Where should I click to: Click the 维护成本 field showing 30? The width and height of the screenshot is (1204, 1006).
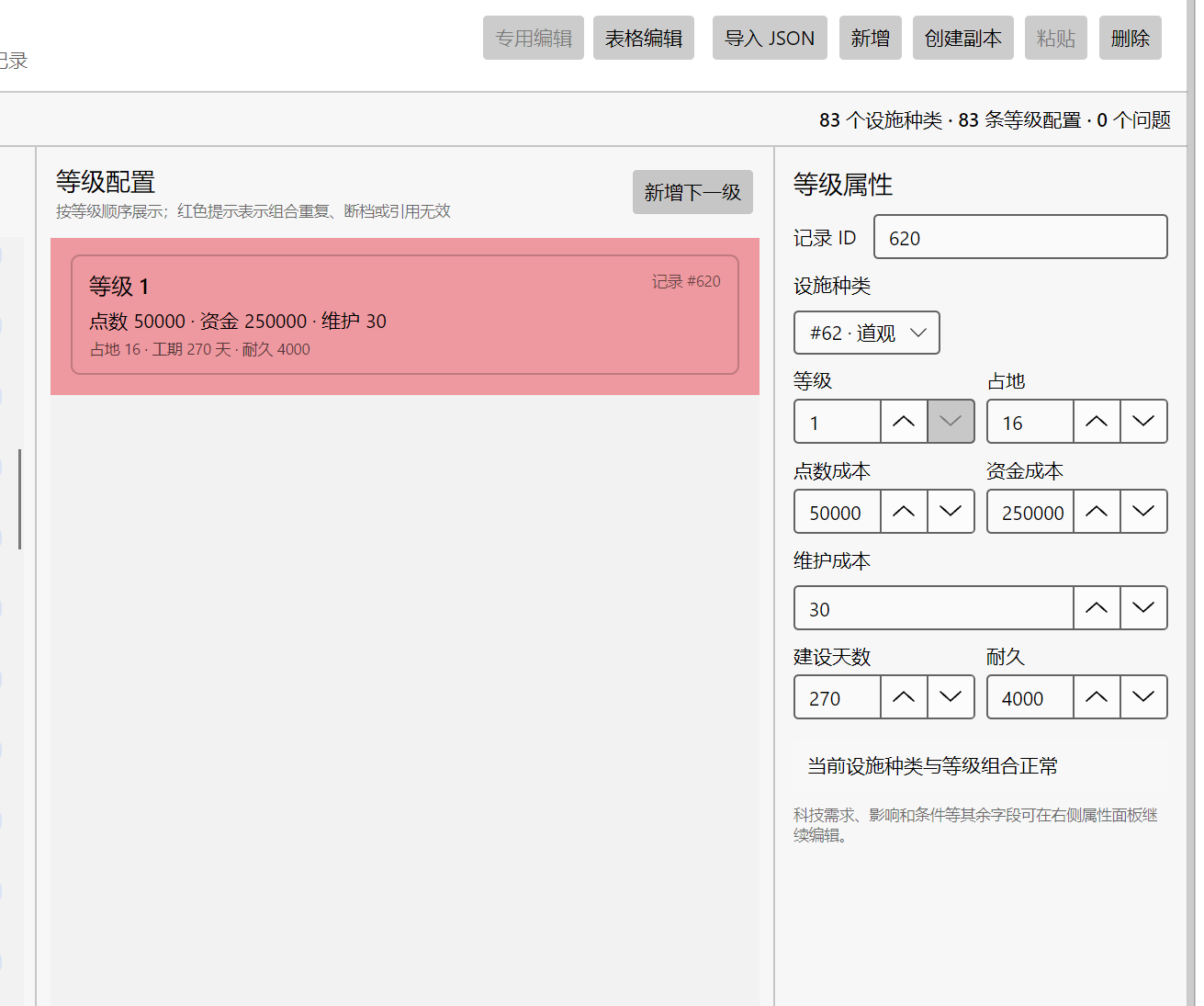(x=934, y=608)
